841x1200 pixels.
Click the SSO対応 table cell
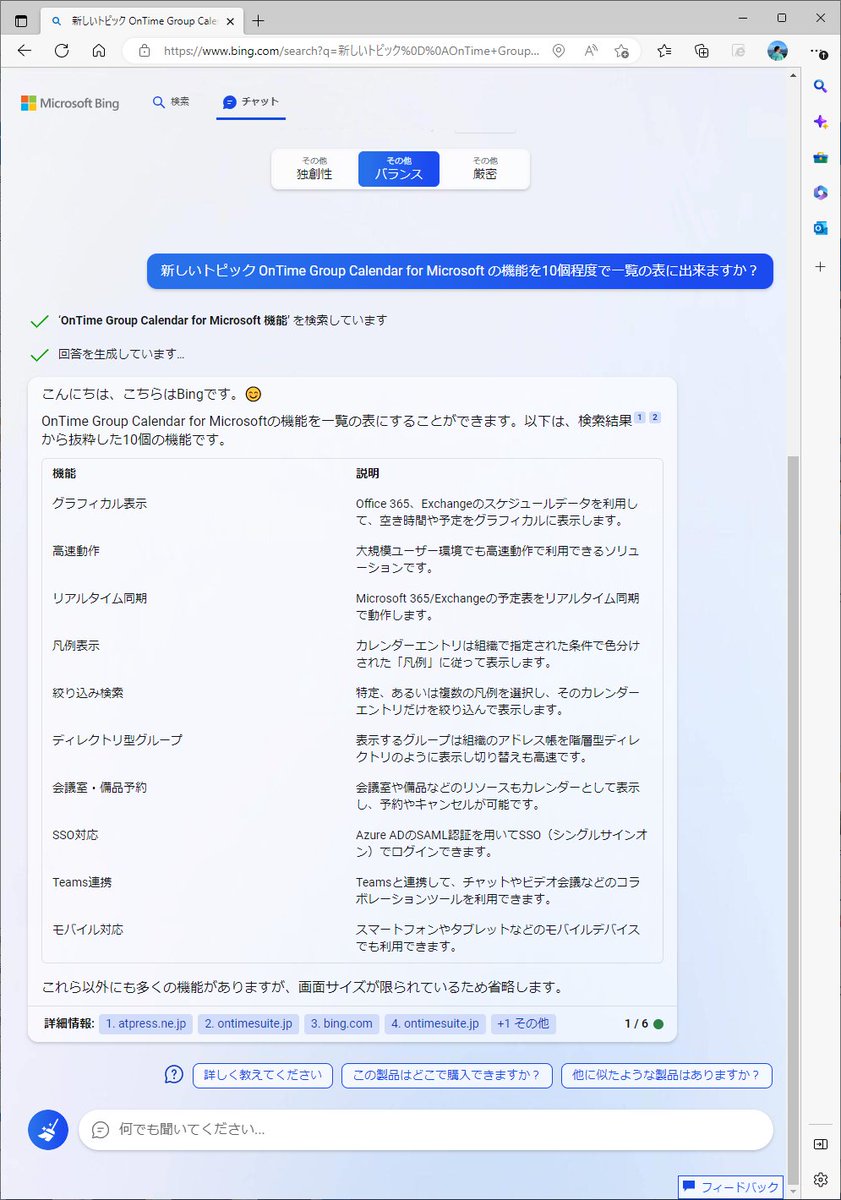coord(76,834)
